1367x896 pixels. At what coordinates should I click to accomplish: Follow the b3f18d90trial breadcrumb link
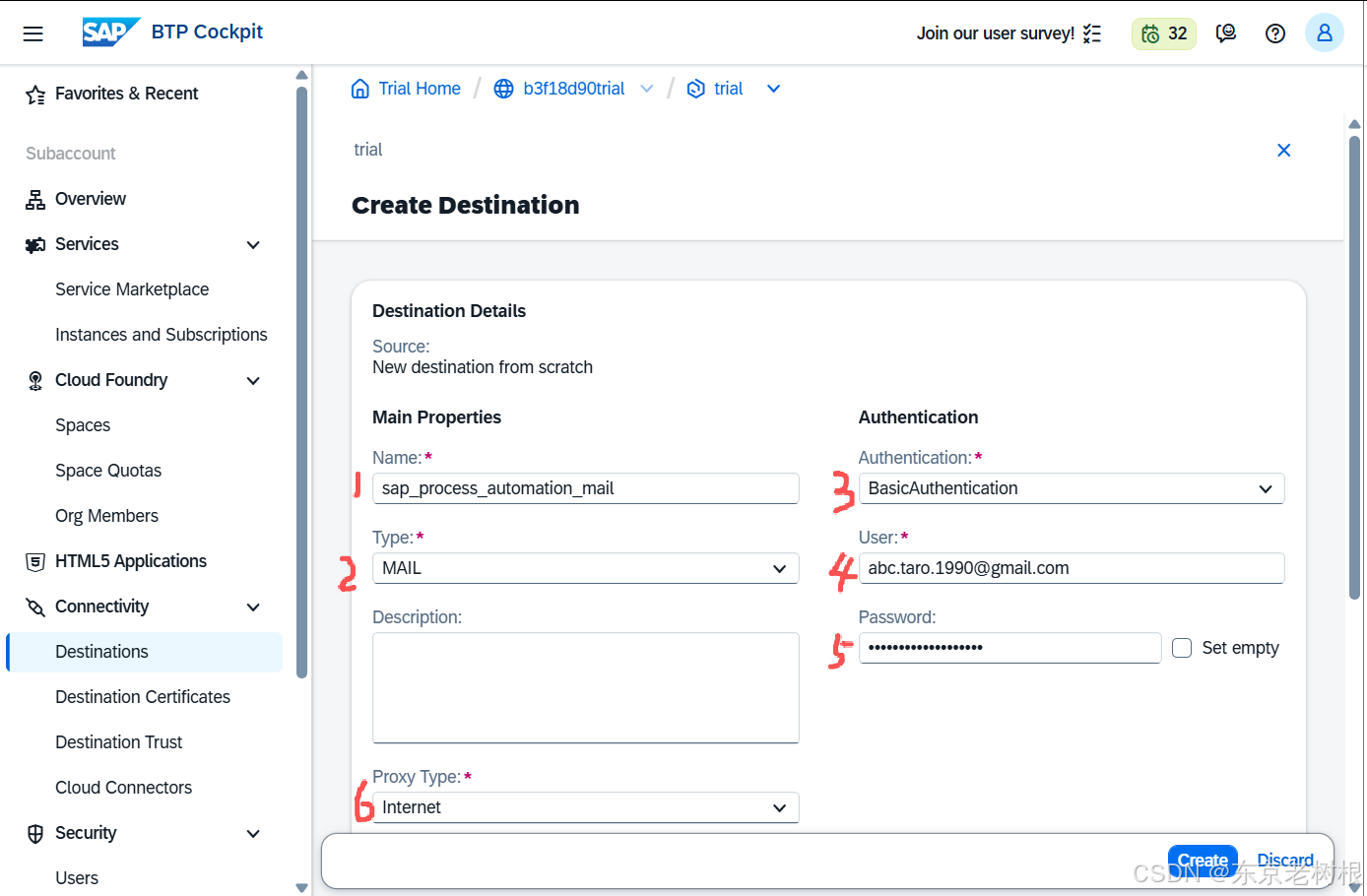(574, 89)
